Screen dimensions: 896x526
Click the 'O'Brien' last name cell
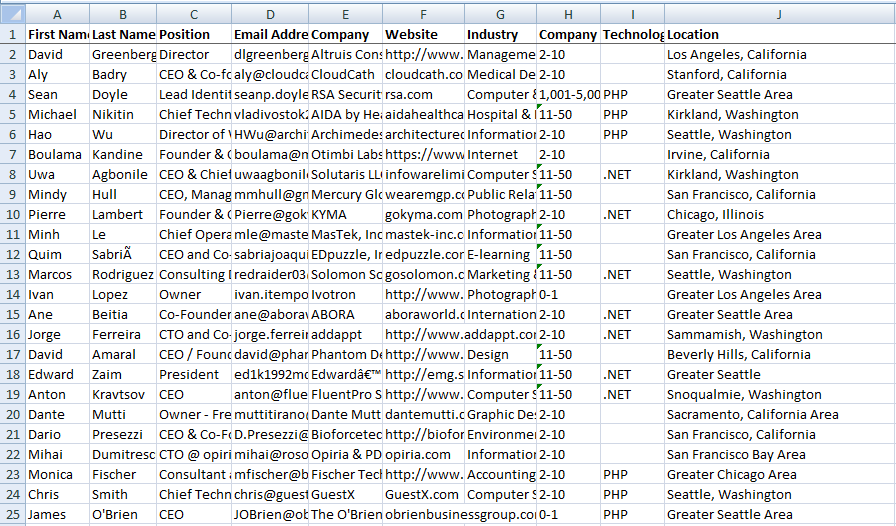(123, 515)
